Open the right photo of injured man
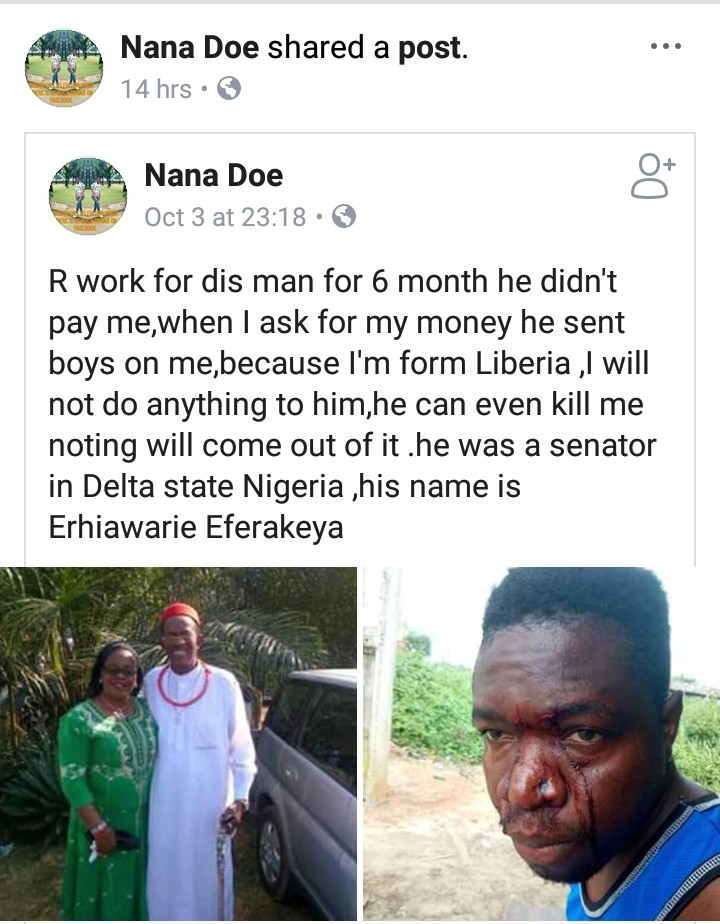Screen dimensions: 720x924 click(541, 743)
